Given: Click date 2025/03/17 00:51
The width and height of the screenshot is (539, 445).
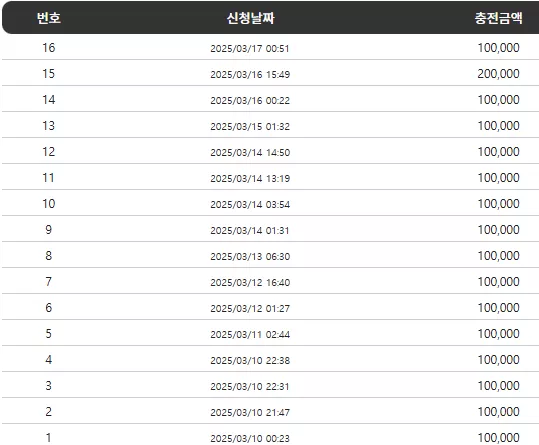Looking at the screenshot, I should [250, 48].
